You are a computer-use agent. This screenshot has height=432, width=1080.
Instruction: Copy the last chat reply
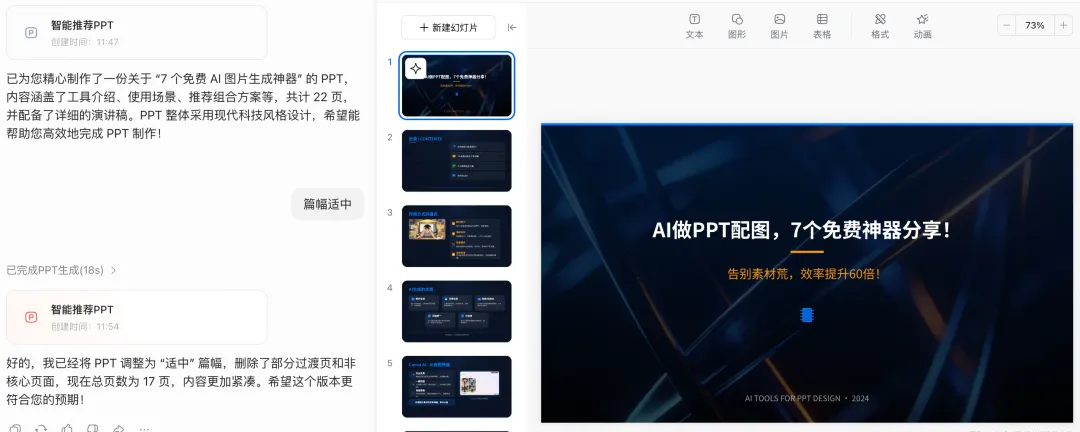coord(16,429)
